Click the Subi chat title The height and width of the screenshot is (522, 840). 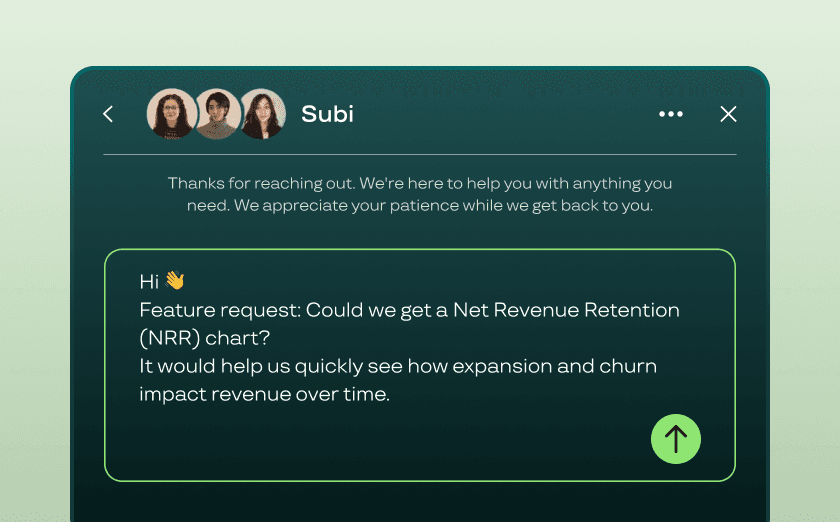(327, 114)
